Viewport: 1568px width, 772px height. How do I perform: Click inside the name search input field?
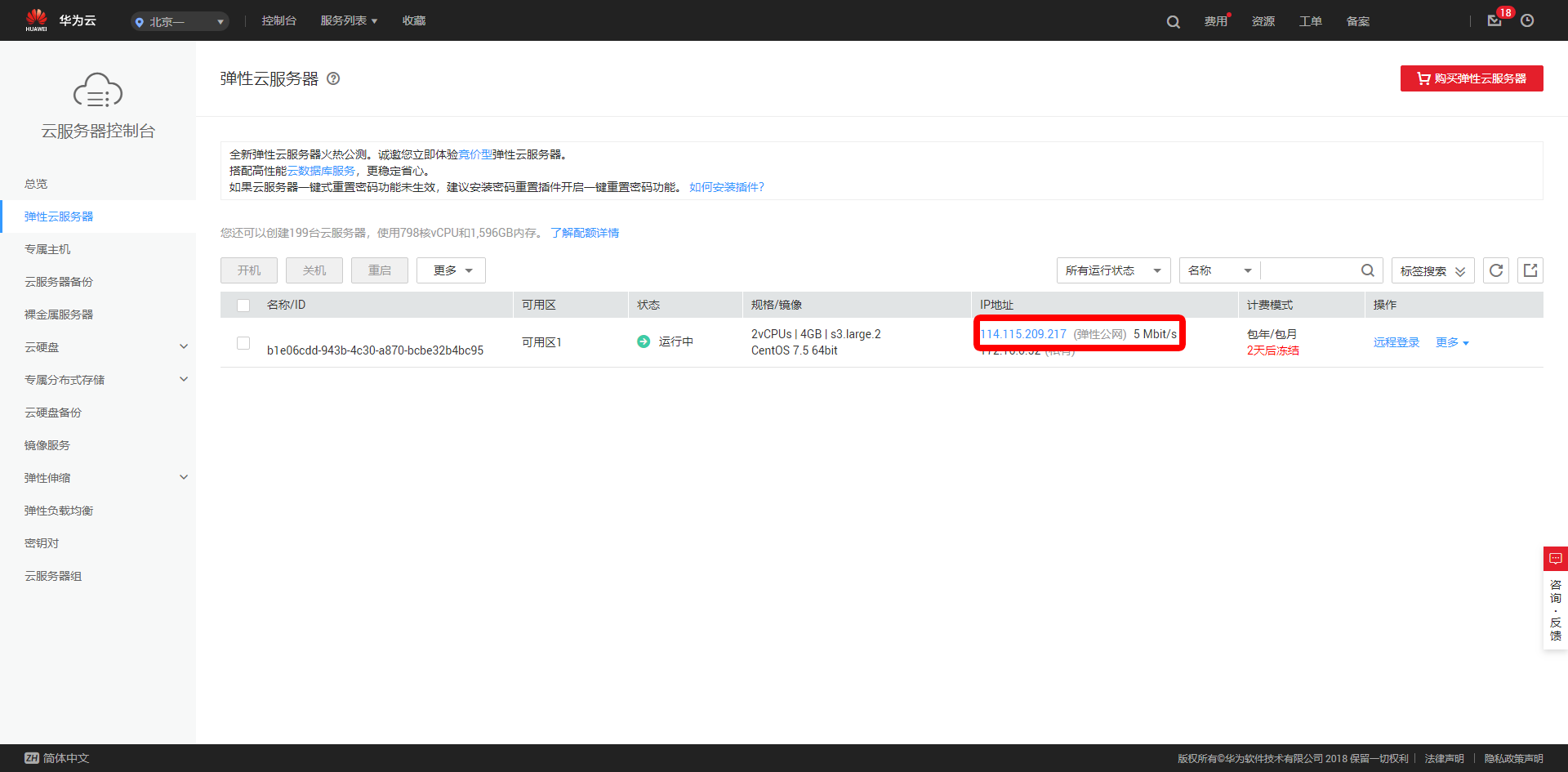tap(1309, 270)
